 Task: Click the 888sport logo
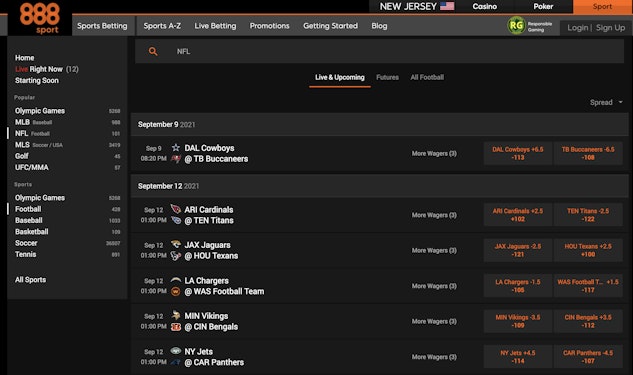(x=40, y=18)
